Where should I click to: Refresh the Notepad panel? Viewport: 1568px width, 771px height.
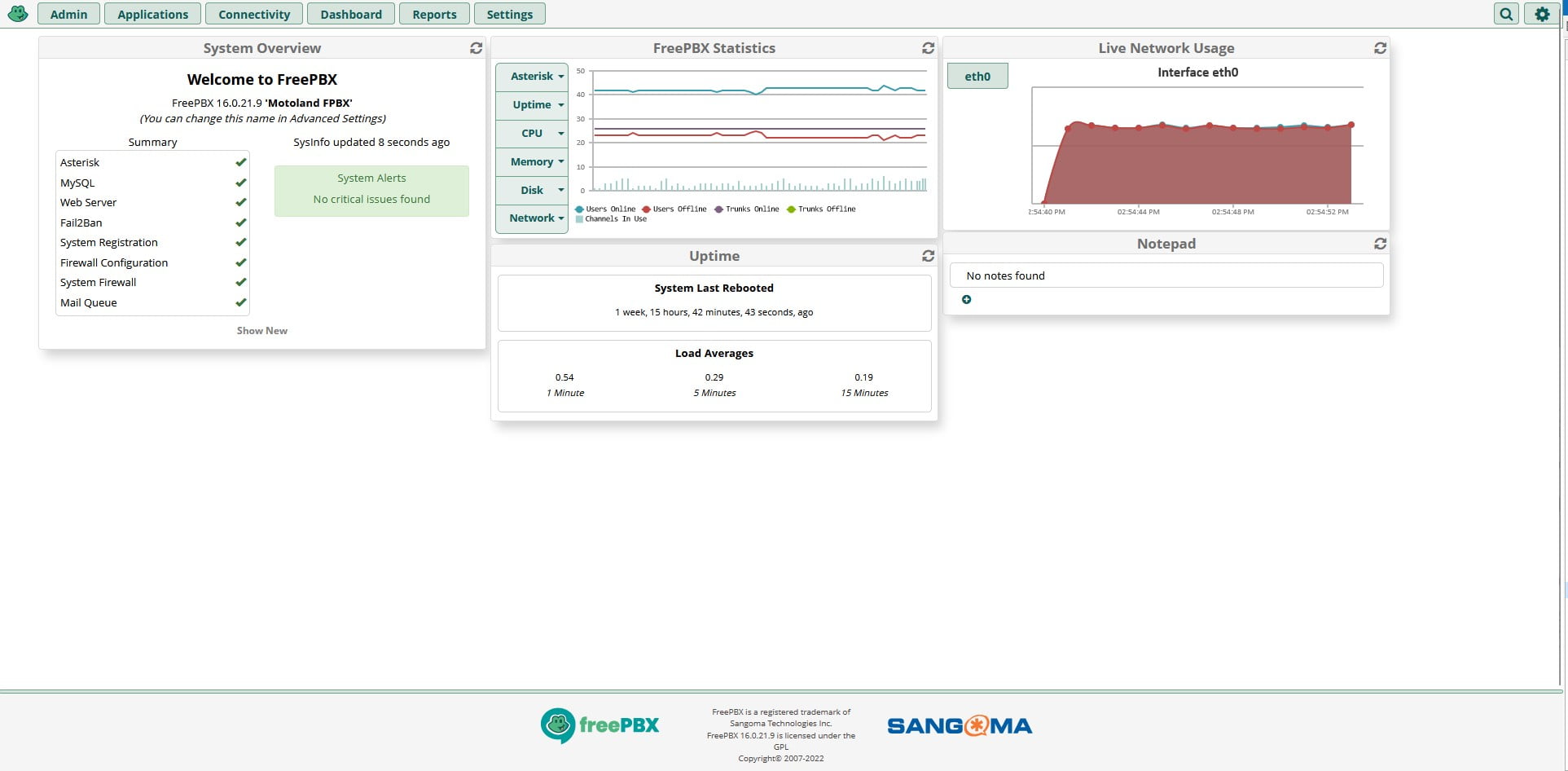pos(1380,244)
